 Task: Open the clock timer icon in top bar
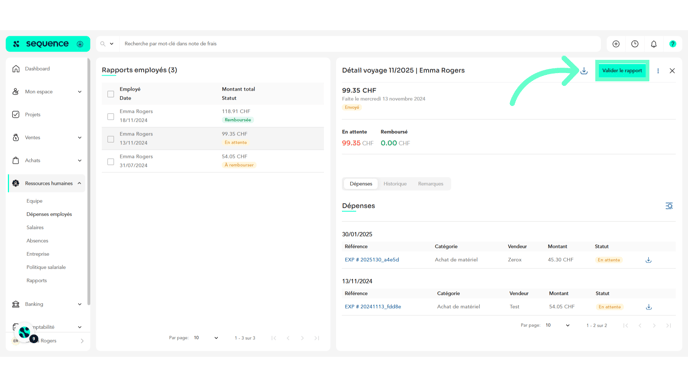(635, 44)
